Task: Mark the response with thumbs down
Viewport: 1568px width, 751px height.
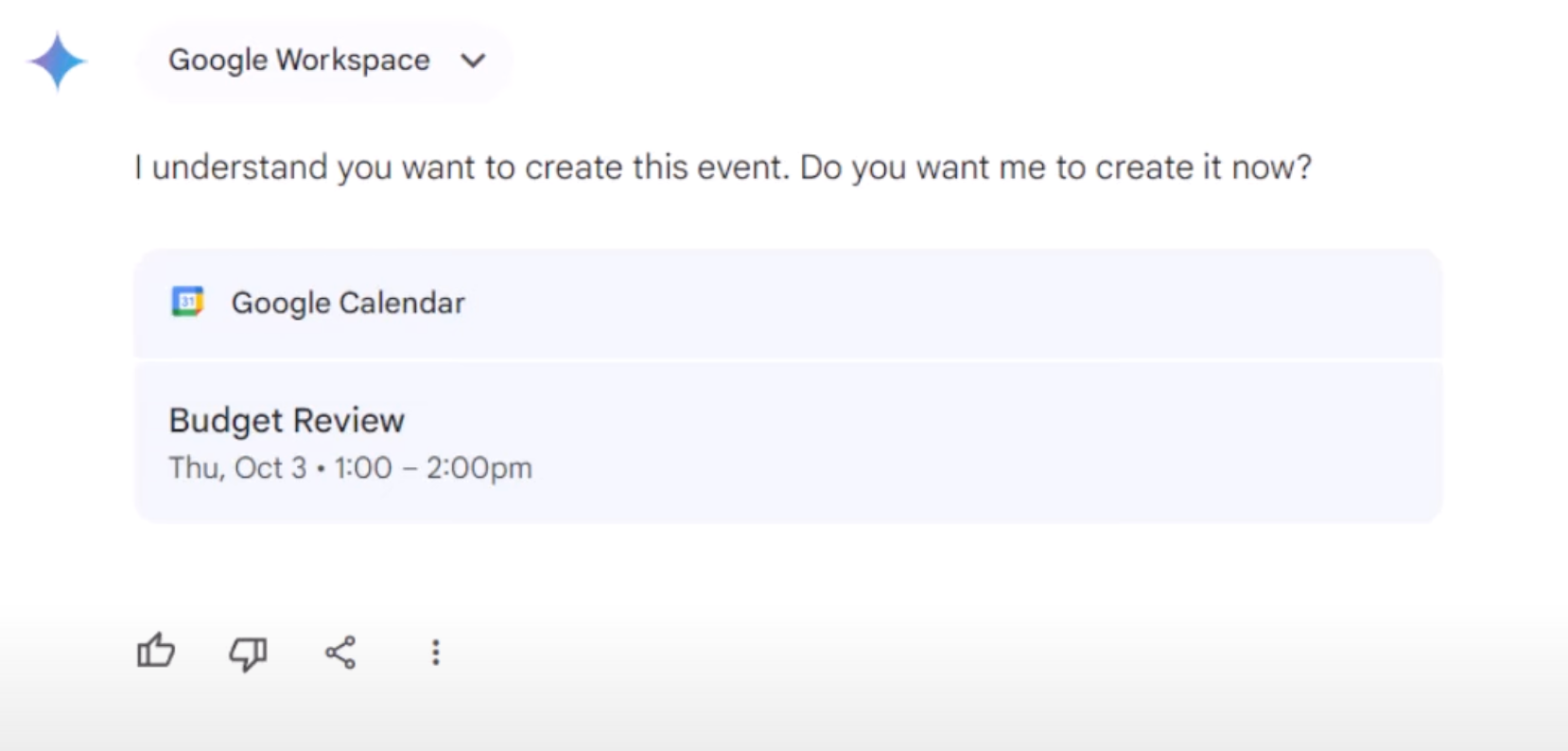Action: 248,653
